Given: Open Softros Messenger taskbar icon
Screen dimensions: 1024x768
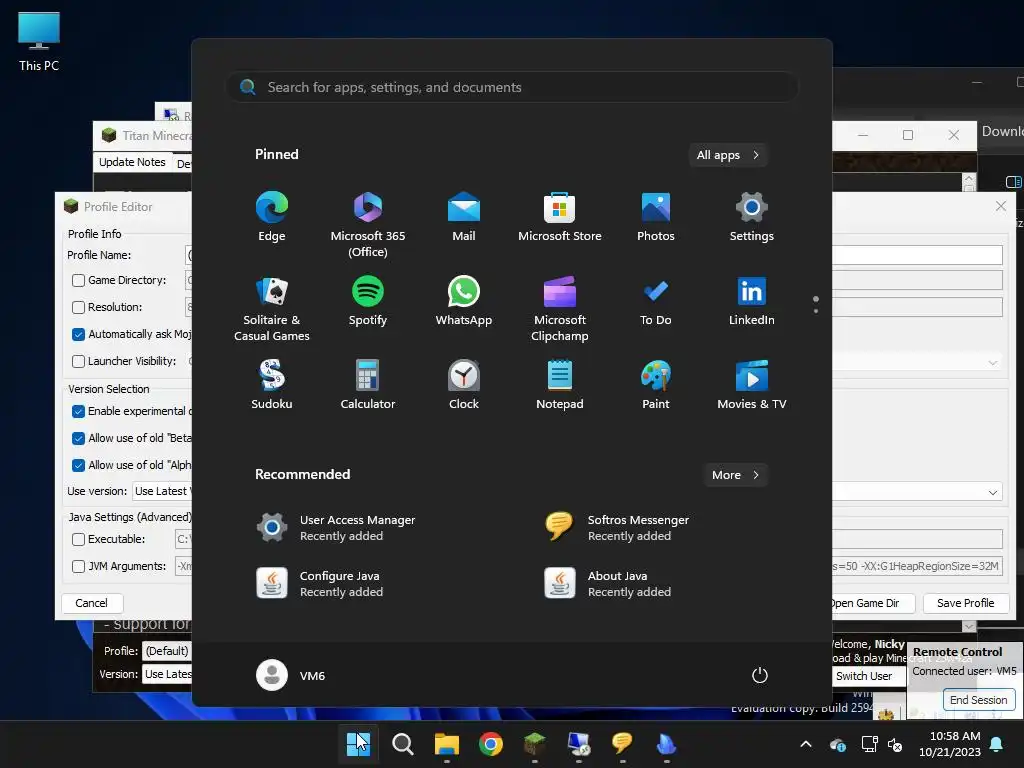Looking at the screenshot, I should pyautogui.click(x=622, y=744).
